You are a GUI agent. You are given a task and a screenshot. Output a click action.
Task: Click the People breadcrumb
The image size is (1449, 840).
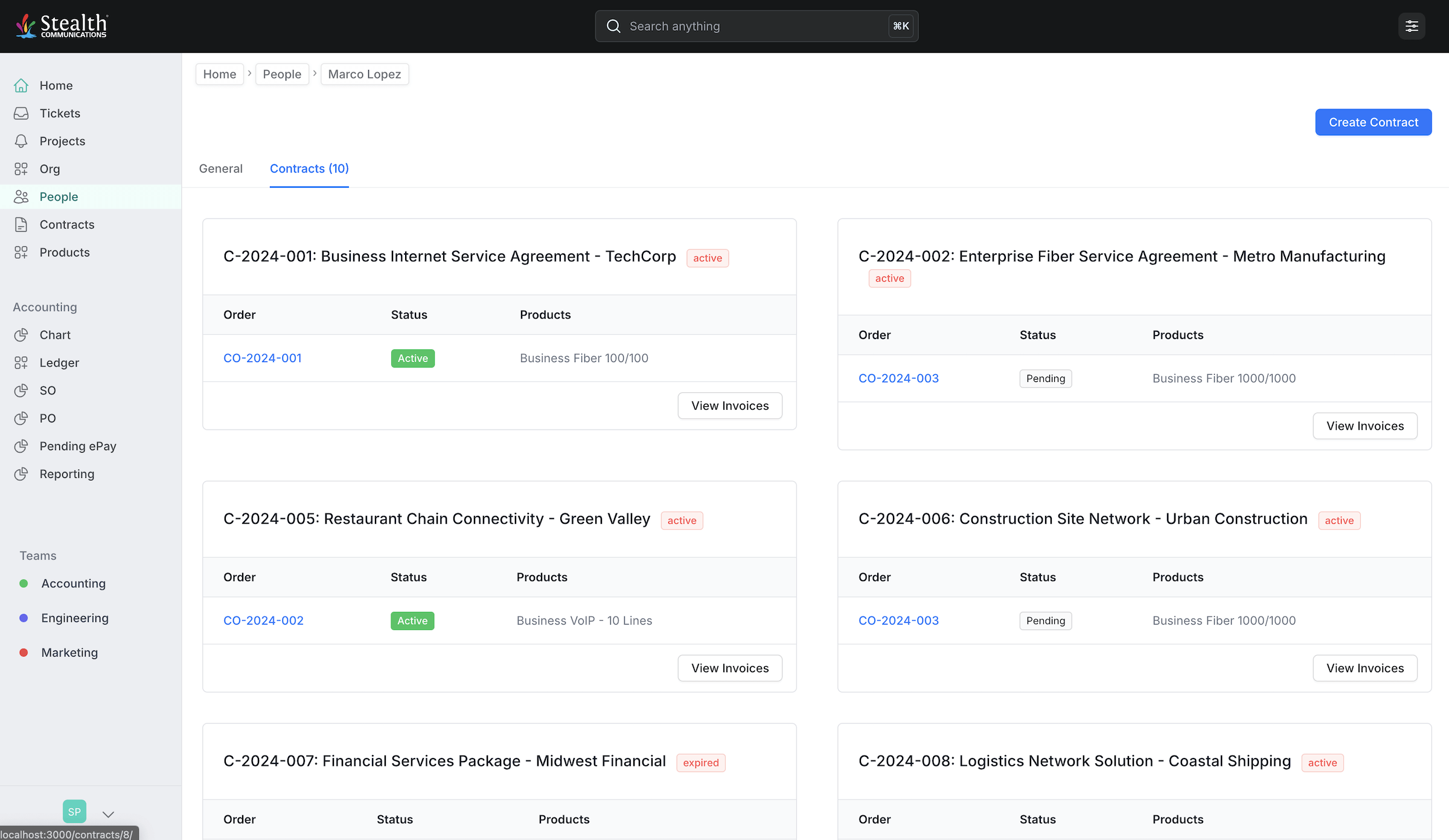(282, 74)
